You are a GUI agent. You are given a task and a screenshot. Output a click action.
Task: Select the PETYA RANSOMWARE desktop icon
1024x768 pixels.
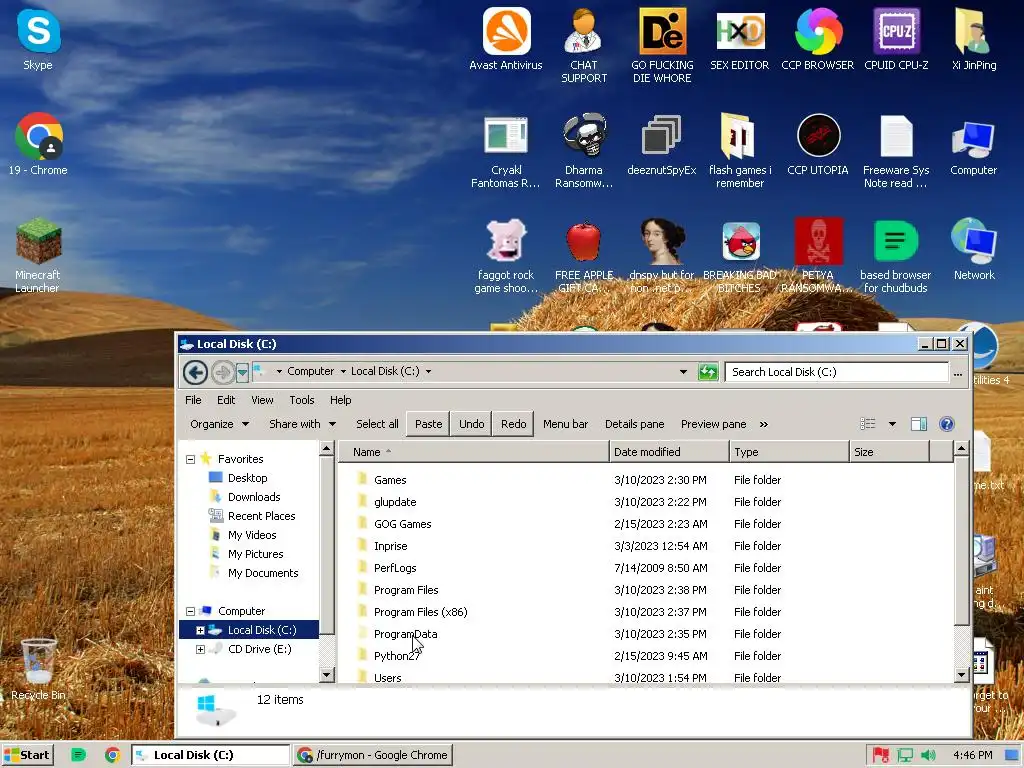pos(818,255)
